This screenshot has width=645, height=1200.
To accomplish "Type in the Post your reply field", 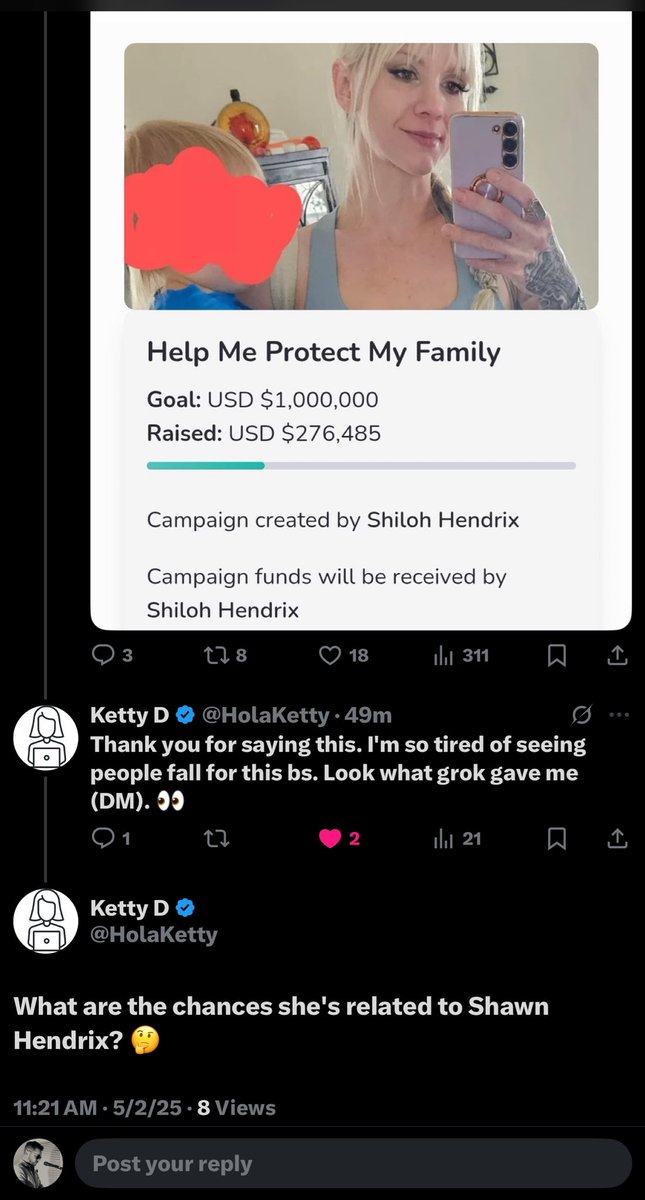I will click(x=350, y=1164).
